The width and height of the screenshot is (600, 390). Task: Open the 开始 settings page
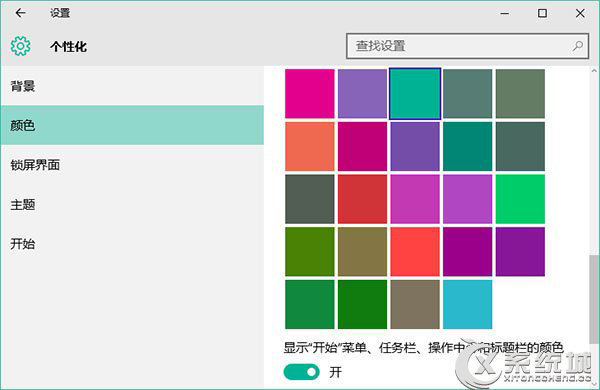132,244
